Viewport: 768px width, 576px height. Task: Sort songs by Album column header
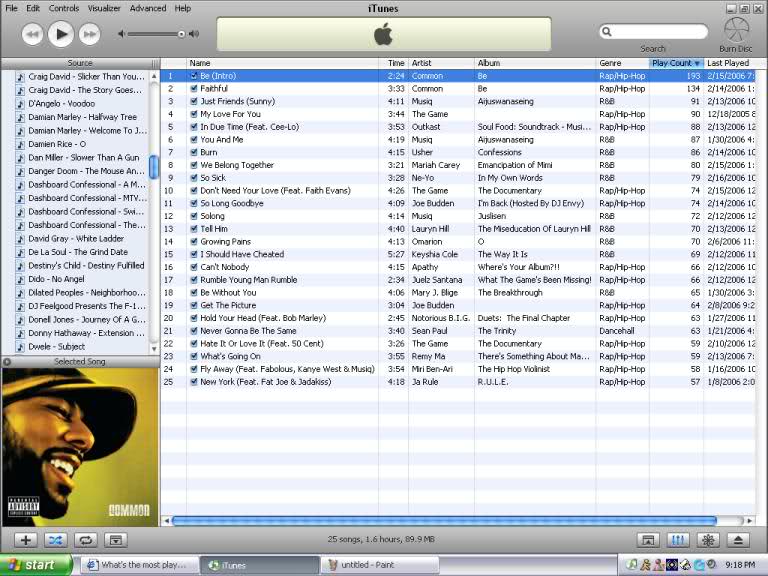coord(535,63)
